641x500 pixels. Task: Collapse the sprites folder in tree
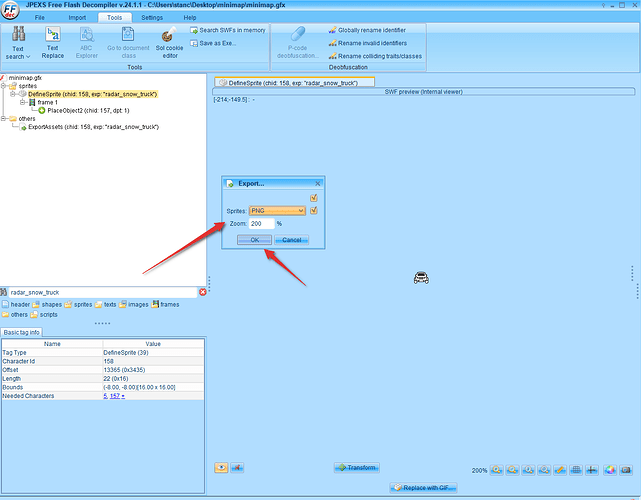[x=5, y=86]
